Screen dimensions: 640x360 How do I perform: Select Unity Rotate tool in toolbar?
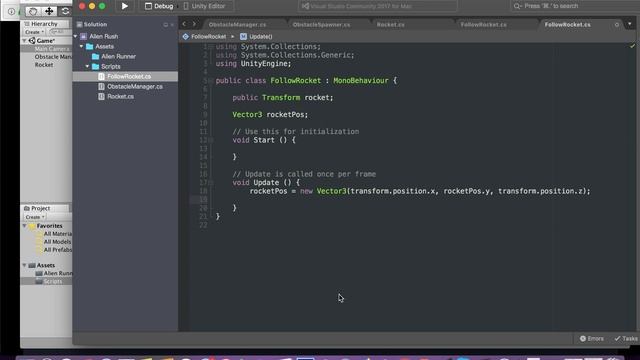click(x=65, y=11)
